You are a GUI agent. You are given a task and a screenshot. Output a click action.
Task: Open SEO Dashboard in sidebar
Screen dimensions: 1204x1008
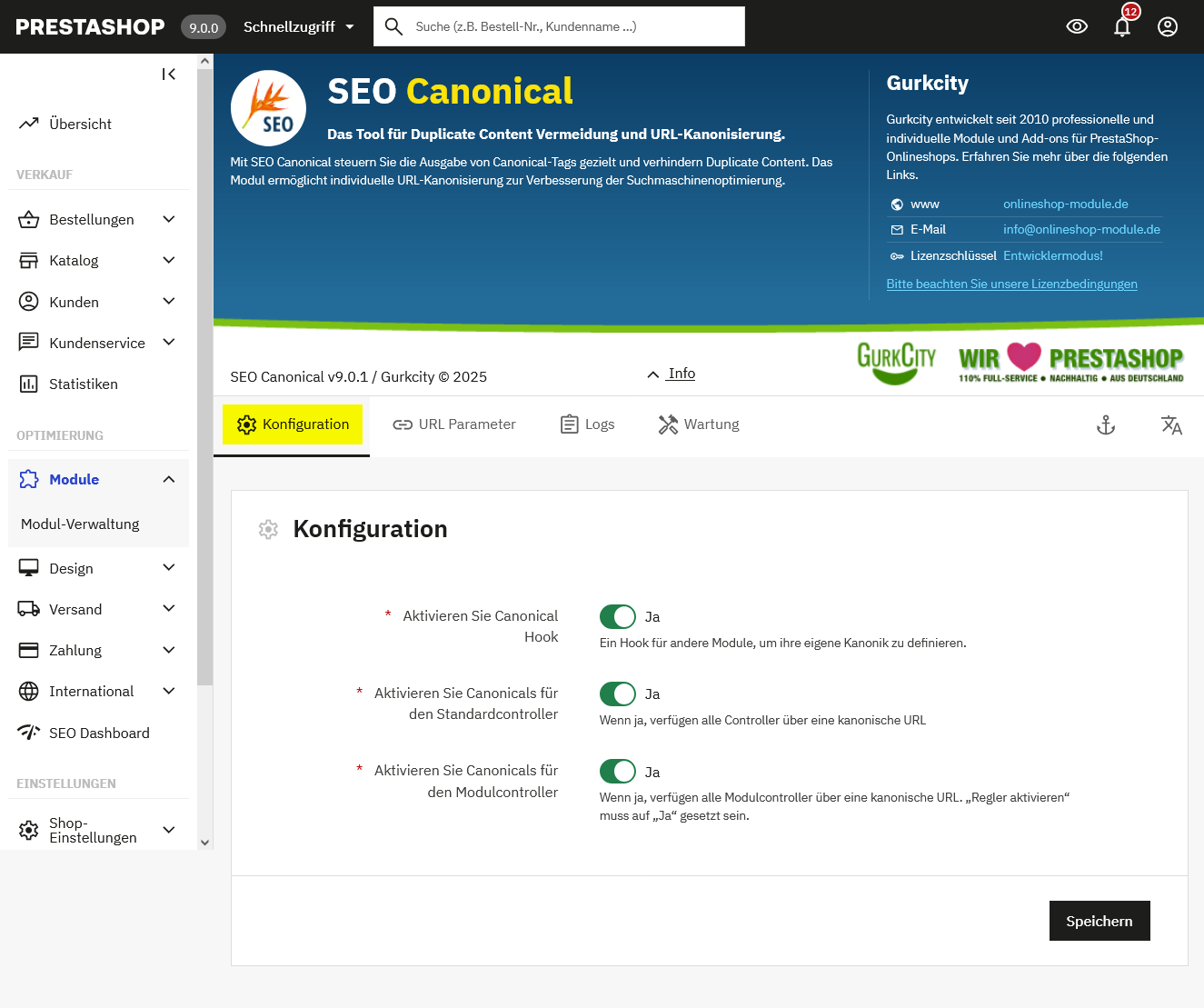click(99, 733)
